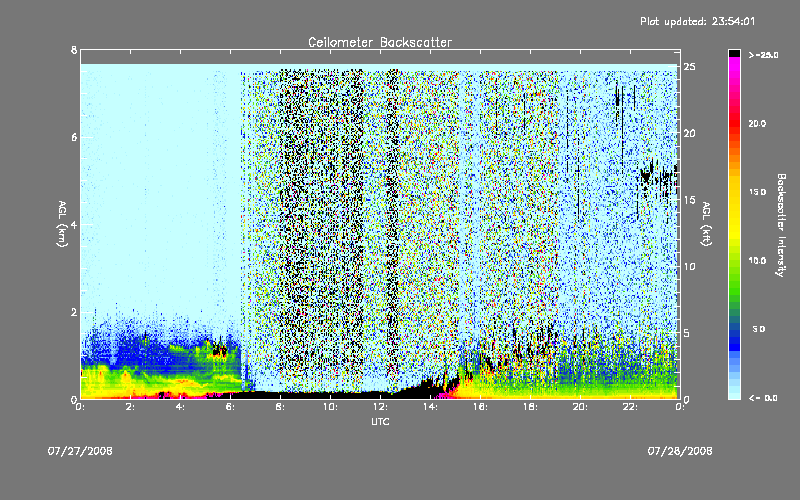Image resolution: width=800 pixels, height=500 pixels.
Task: Click the '10' kft tick on the right axis
Action: click(x=689, y=267)
